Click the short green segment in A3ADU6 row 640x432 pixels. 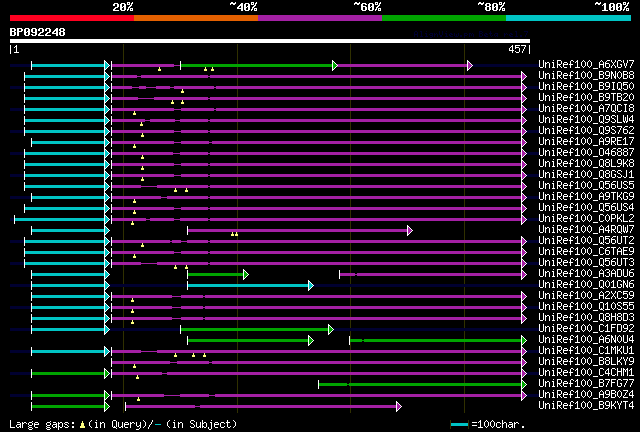coord(218,274)
